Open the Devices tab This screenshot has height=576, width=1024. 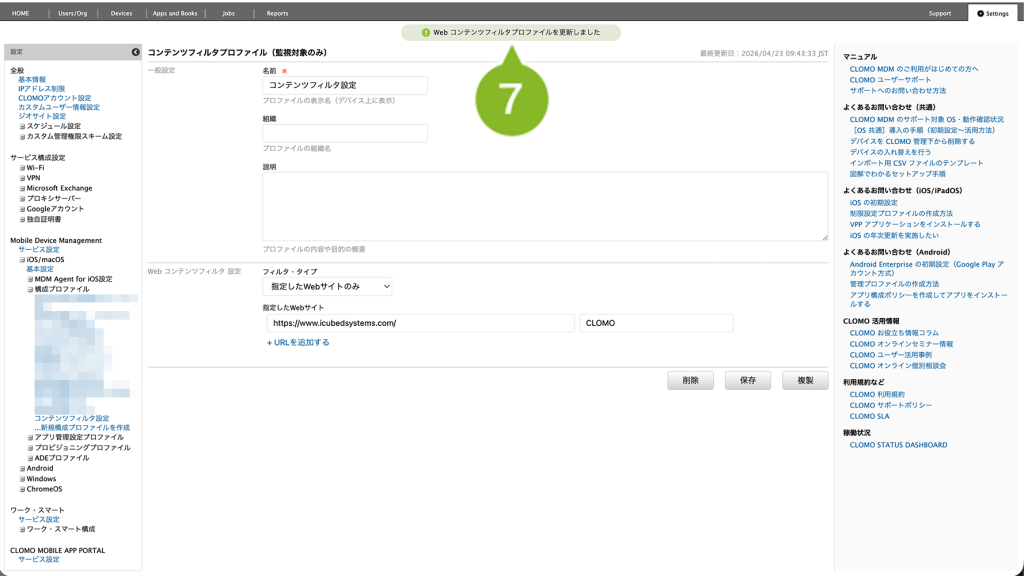coord(121,13)
